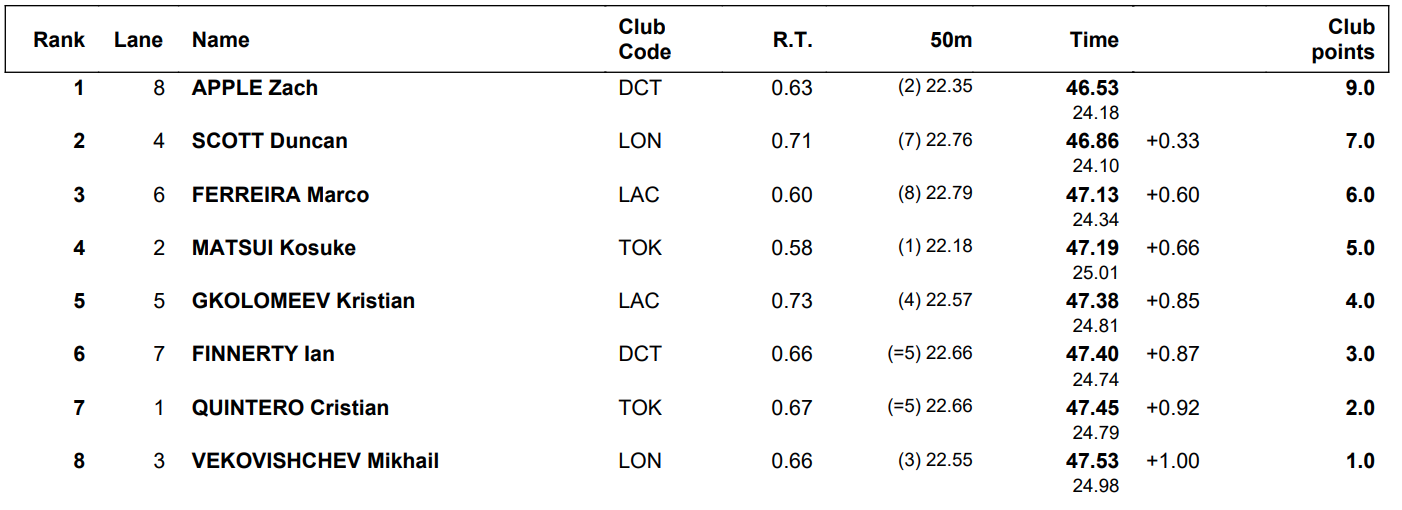Select VEKOVISHCHEV Mikhail entry
Image resolution: width=1402 pixels, height=510 pixels.
click(x=315, y=461)
